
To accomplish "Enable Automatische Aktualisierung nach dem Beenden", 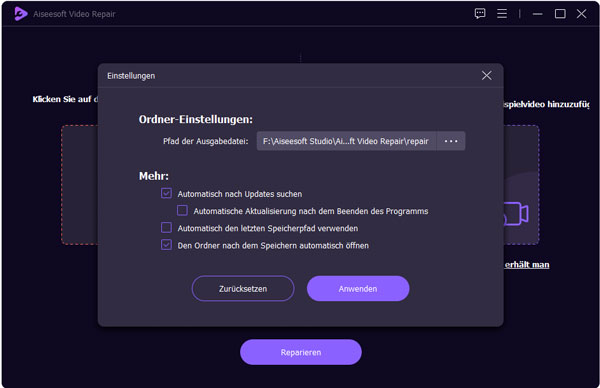I will coord(182,210).
